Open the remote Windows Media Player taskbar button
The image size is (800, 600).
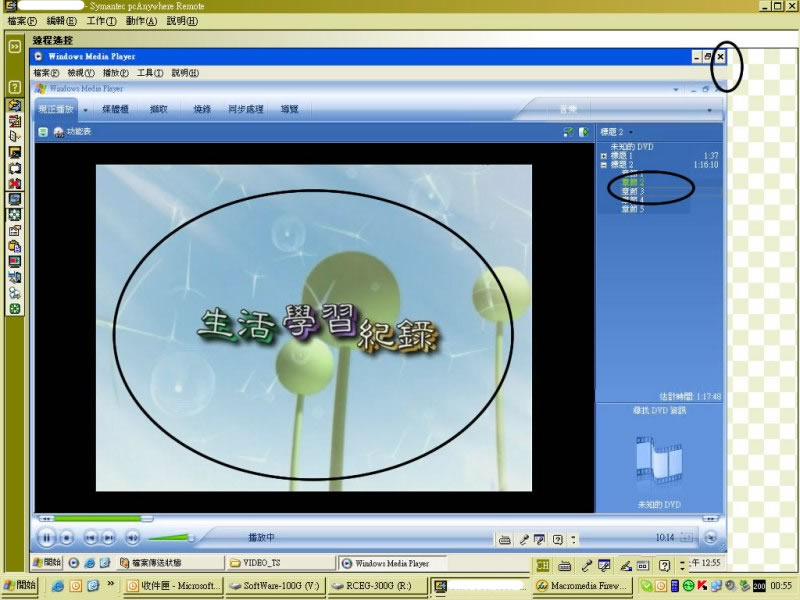point(392,563)
